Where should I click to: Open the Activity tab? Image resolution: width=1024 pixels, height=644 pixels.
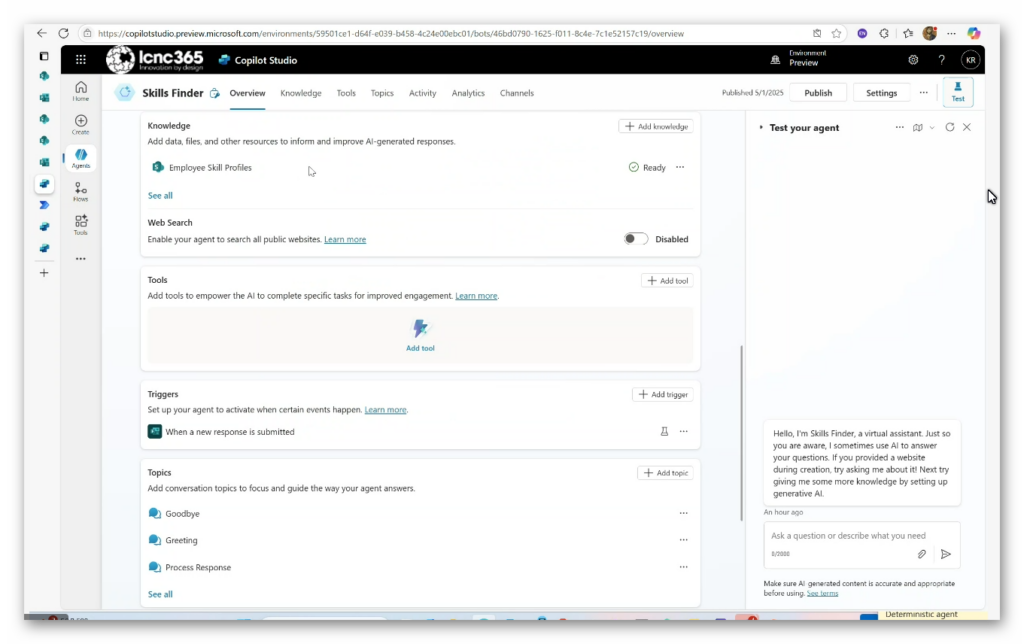pyautogui.click(x=423, y=93)
